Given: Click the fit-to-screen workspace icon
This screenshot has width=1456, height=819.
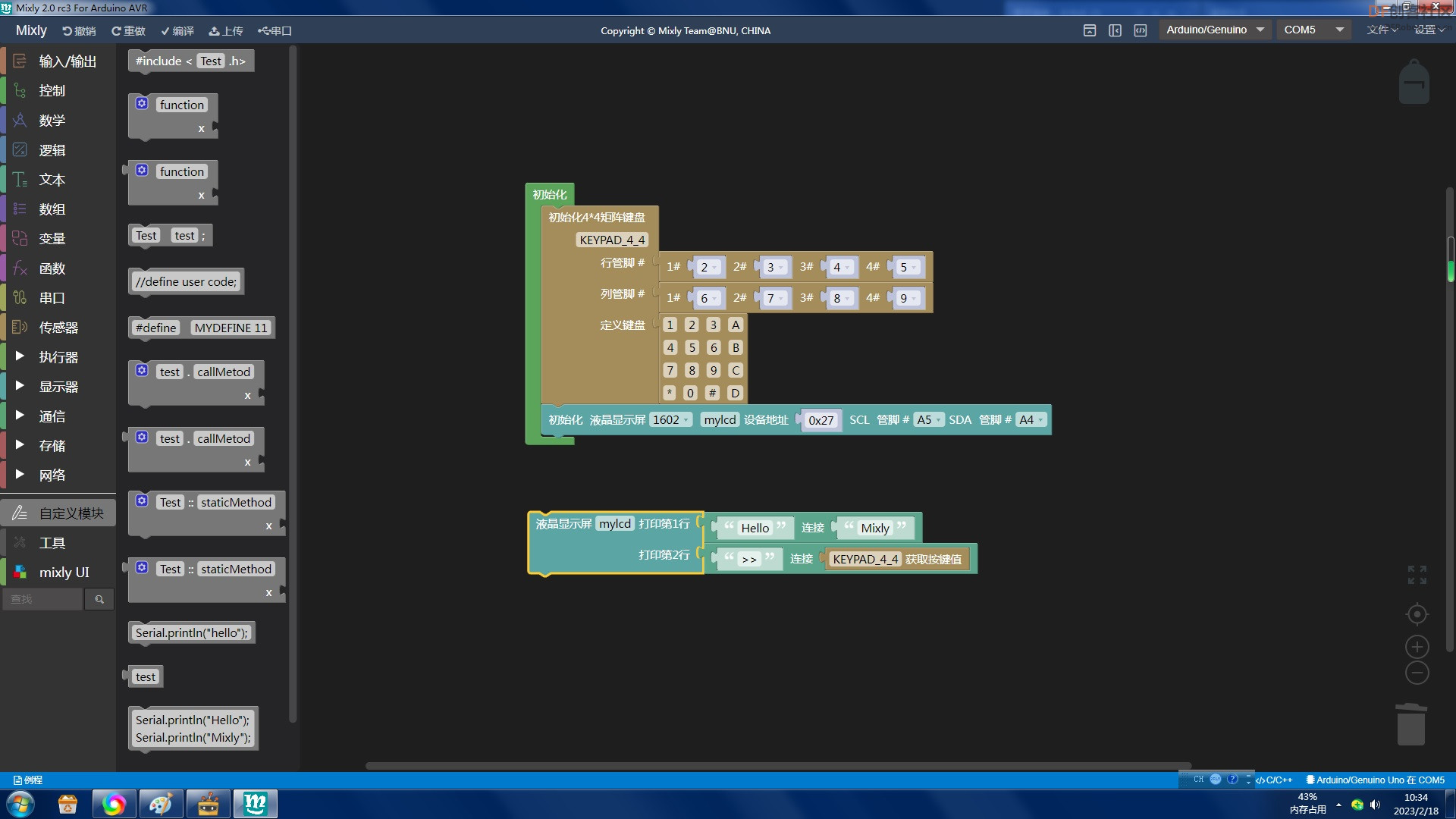Looking at the screenshot, I should [x=1417, y=575].
